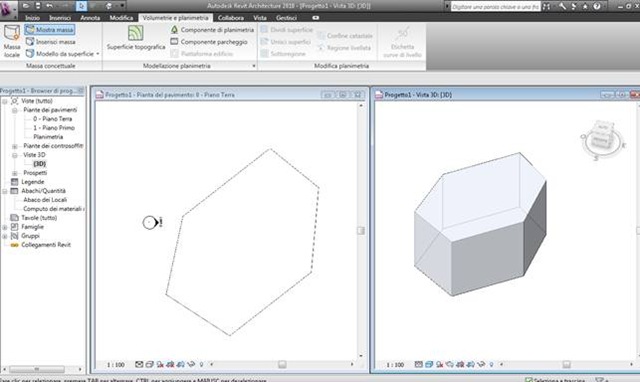Click the ViewCube in the 3D view

[x=602, y=139]
